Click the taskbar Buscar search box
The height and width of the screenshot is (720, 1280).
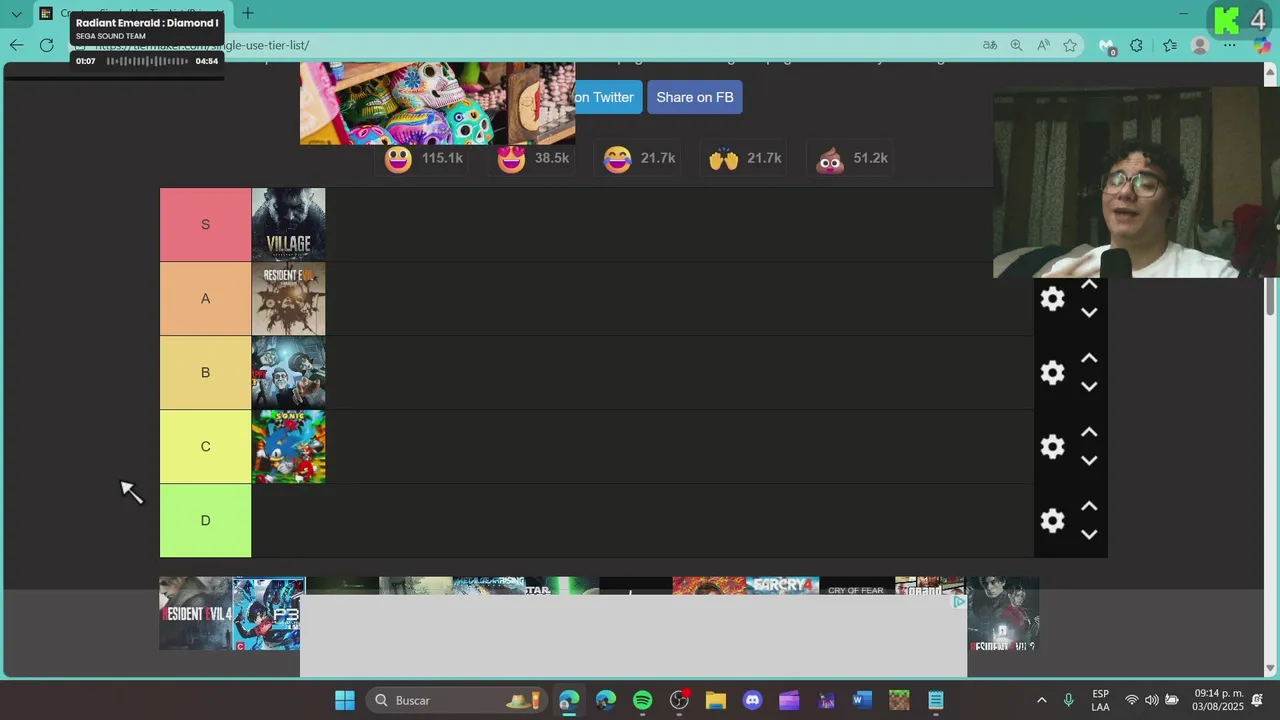point(456,700)
